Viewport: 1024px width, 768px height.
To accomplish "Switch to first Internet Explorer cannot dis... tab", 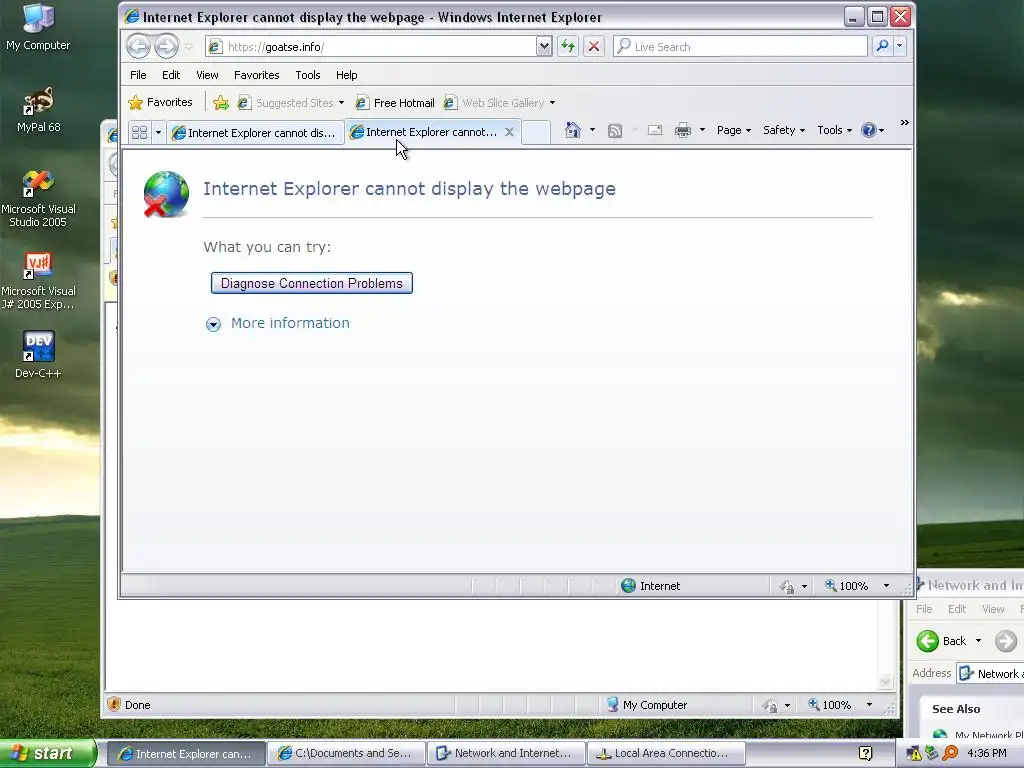I will [255, 133].
